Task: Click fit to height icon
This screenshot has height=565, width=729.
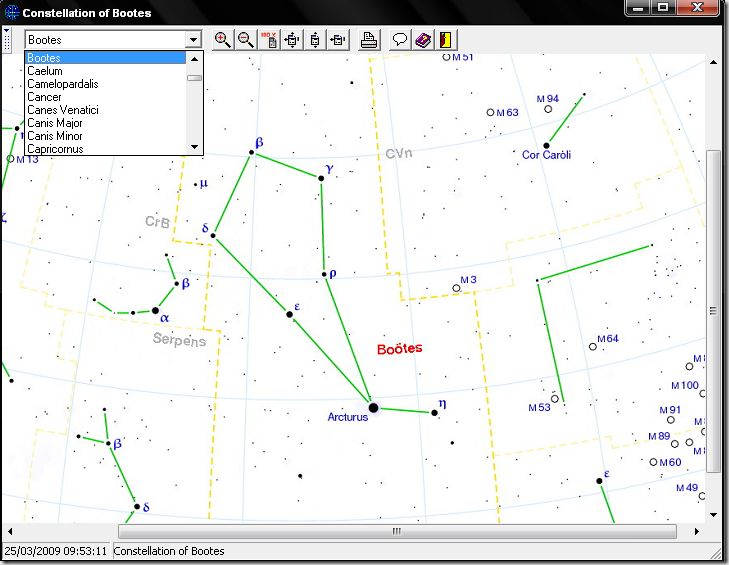Action: coord(315,40)
